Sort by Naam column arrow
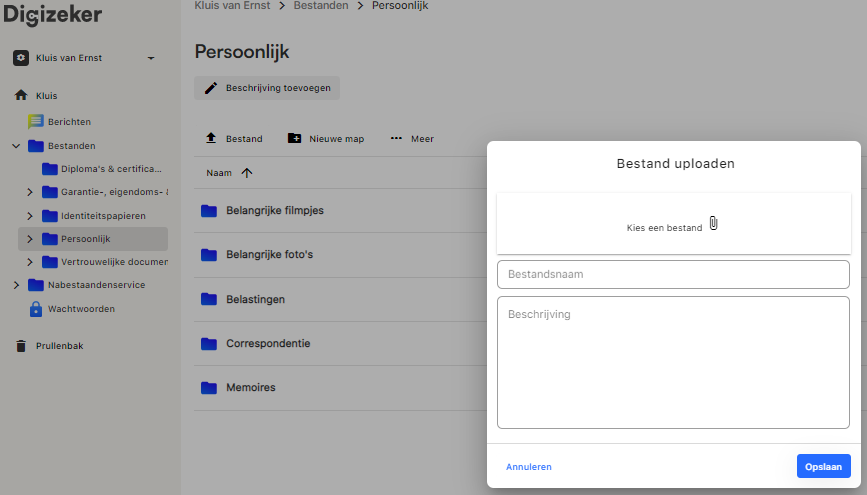The image size is (867, 495). tap(247, 173)
